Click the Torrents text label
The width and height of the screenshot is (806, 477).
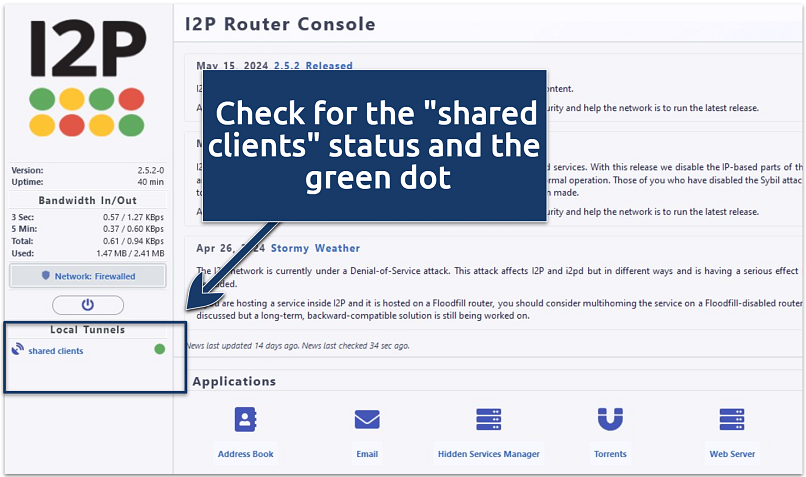click(610, 454)
